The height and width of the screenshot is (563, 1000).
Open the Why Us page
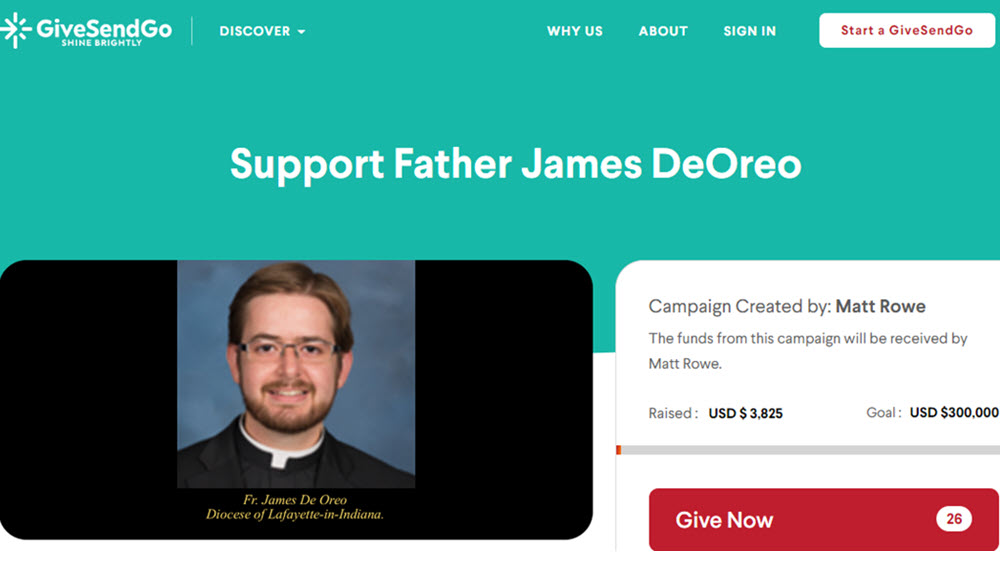pyautogui.click(x=575, y=31)
